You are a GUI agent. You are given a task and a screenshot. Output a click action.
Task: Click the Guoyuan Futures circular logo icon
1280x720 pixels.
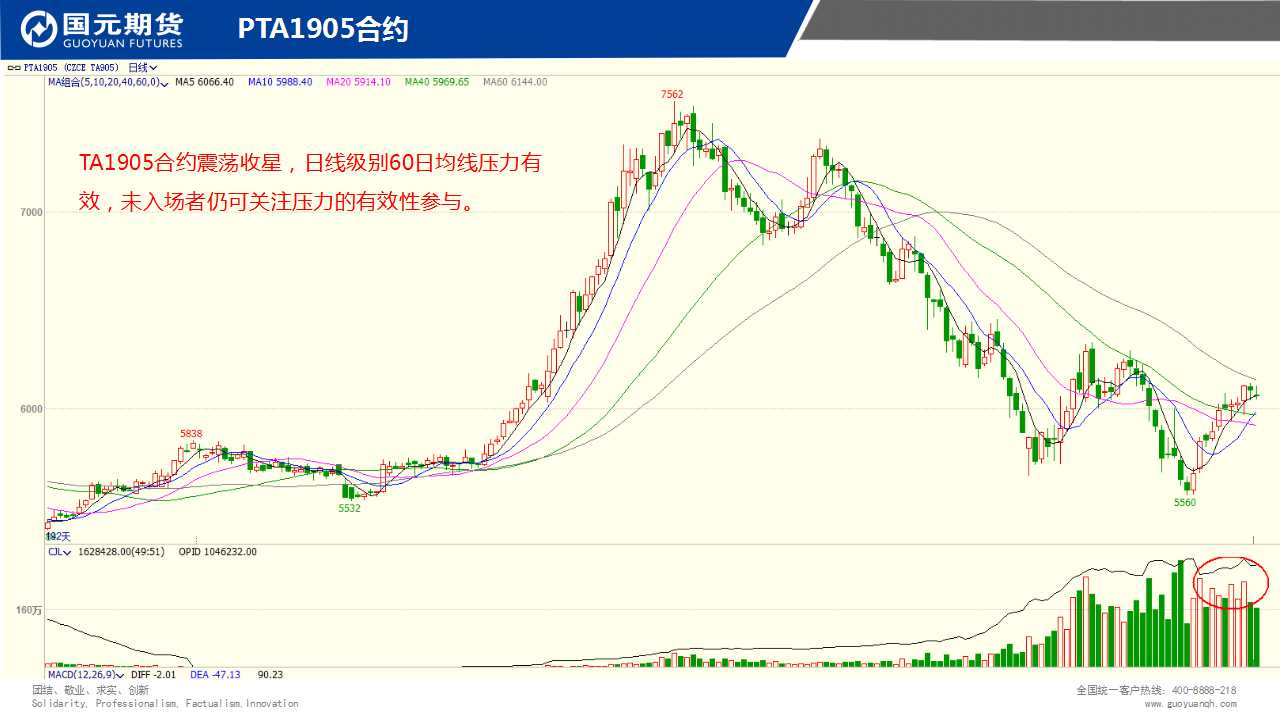[40, 29]
